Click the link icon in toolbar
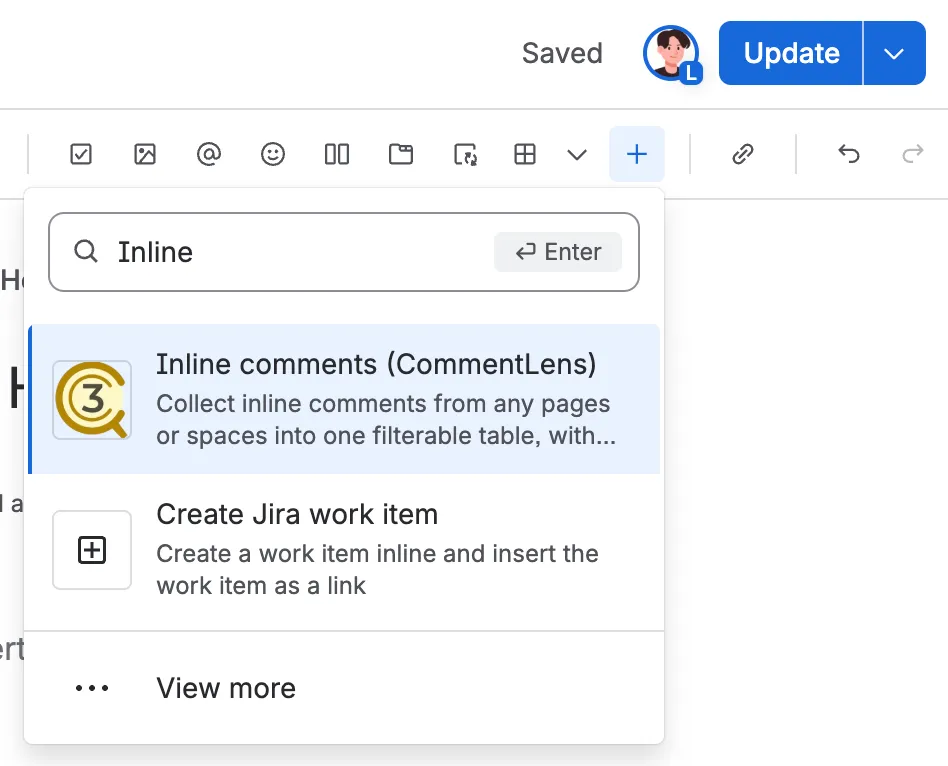Screen dimensions: 948x766 click(x=742, y=154)
